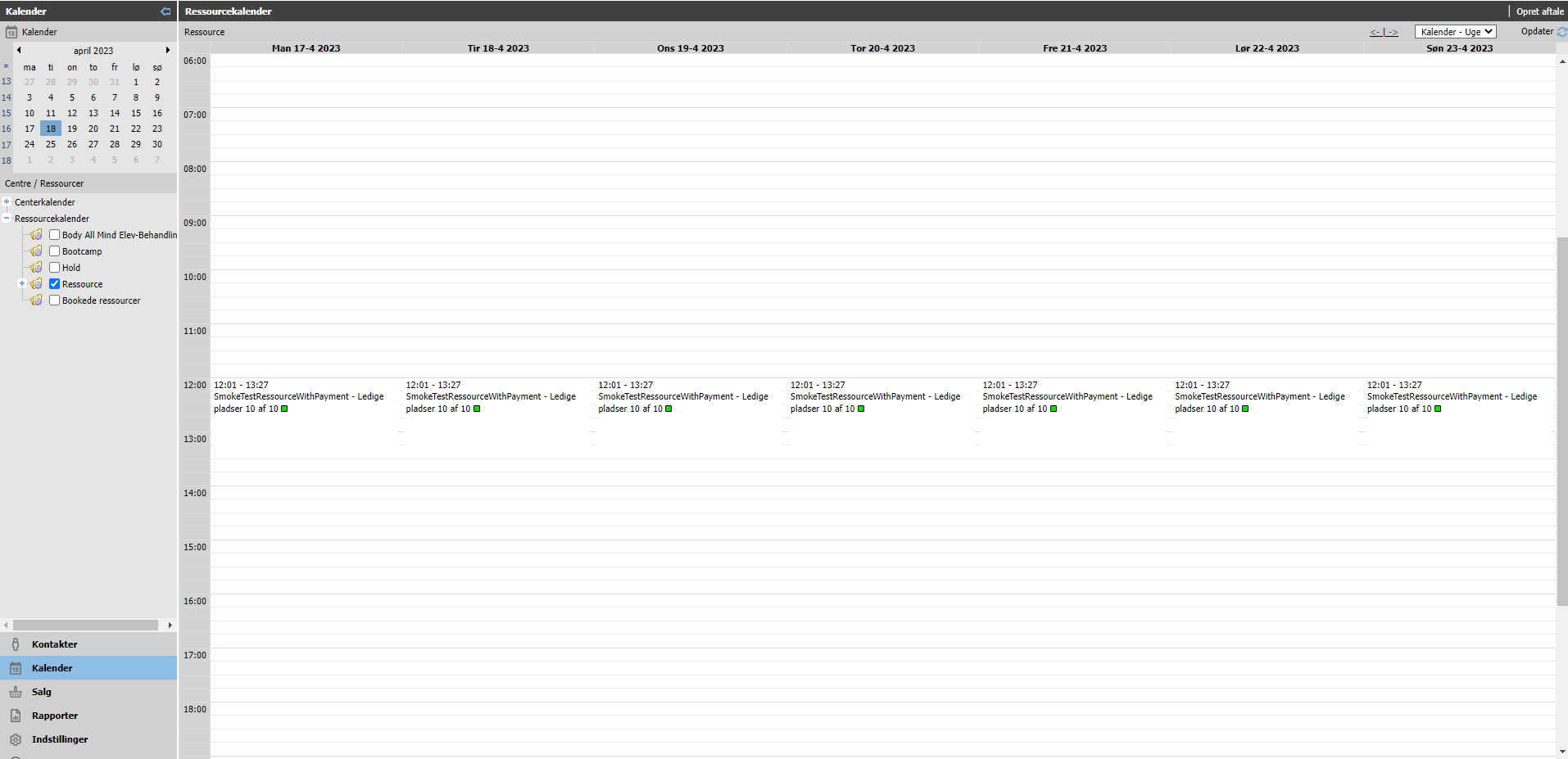The width and height of the screenshot is (1568, 759).
Task: Click the april 2023 month title
Action: pos(93,51)
